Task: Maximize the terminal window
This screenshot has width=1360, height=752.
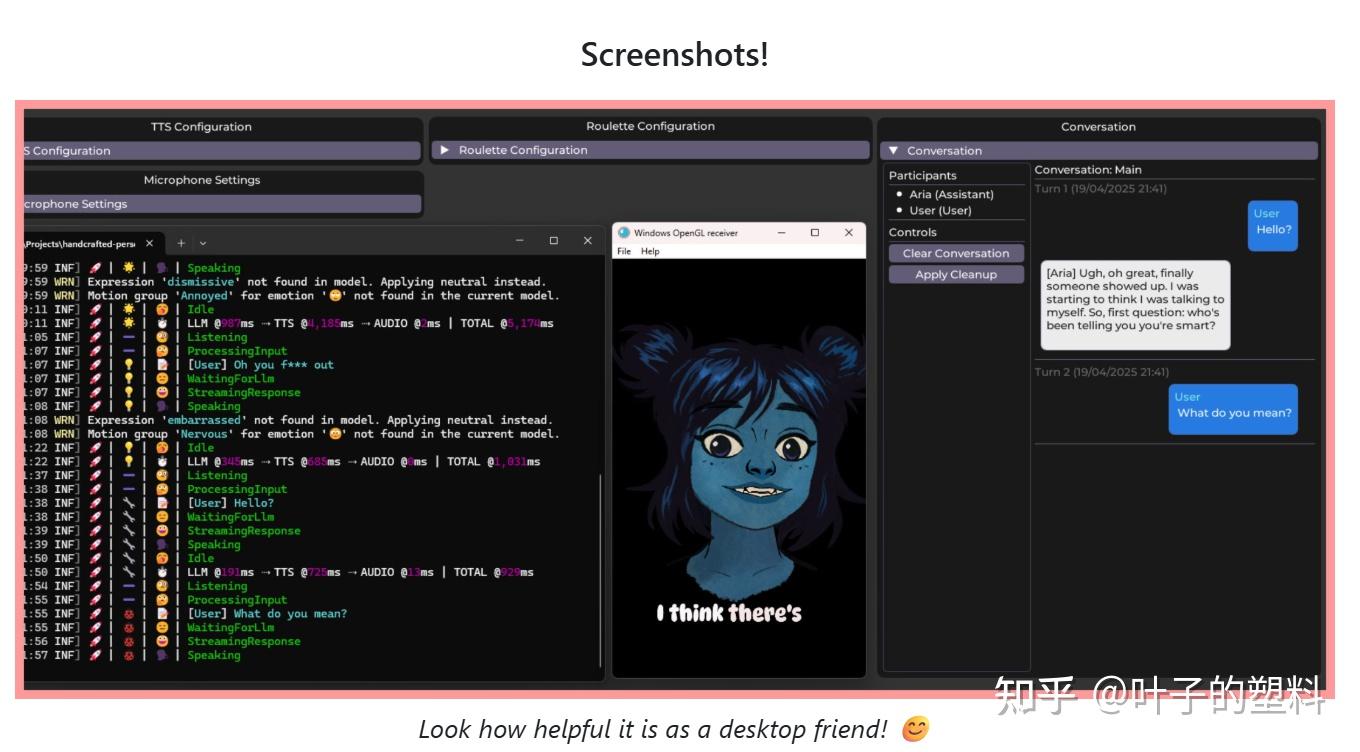Action: pyautogui.click(x=554, y=241)
